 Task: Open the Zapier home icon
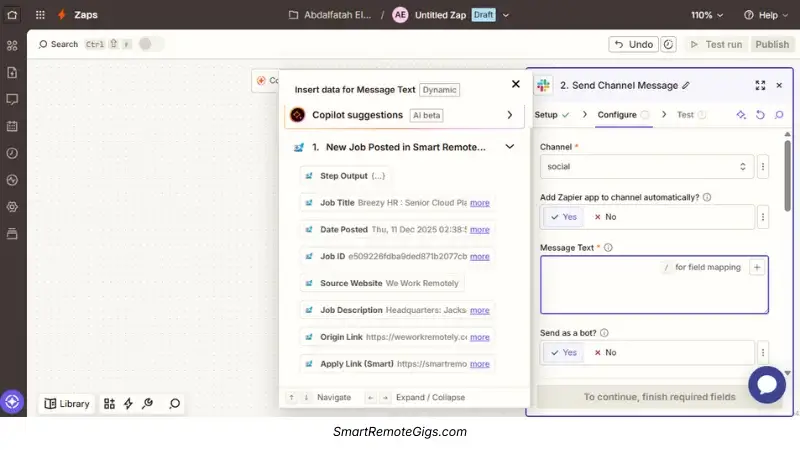(x=12, y=15)
